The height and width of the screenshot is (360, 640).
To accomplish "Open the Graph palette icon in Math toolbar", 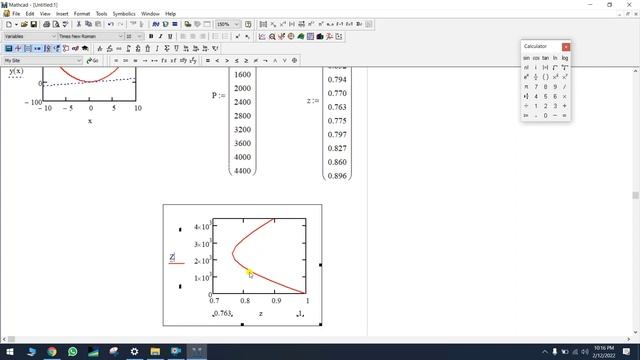I will pos(18,49).
